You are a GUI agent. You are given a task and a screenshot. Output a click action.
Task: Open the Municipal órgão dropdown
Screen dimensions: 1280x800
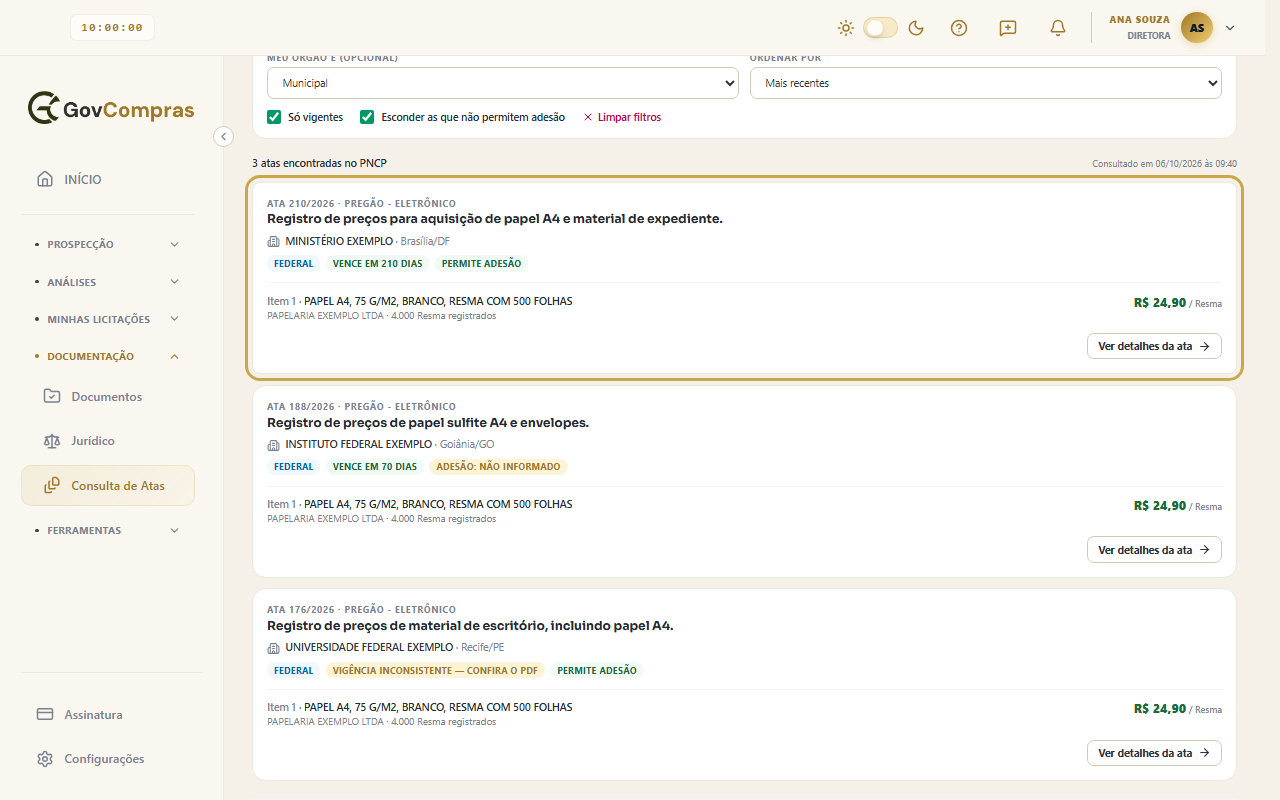tap(503, 83)
